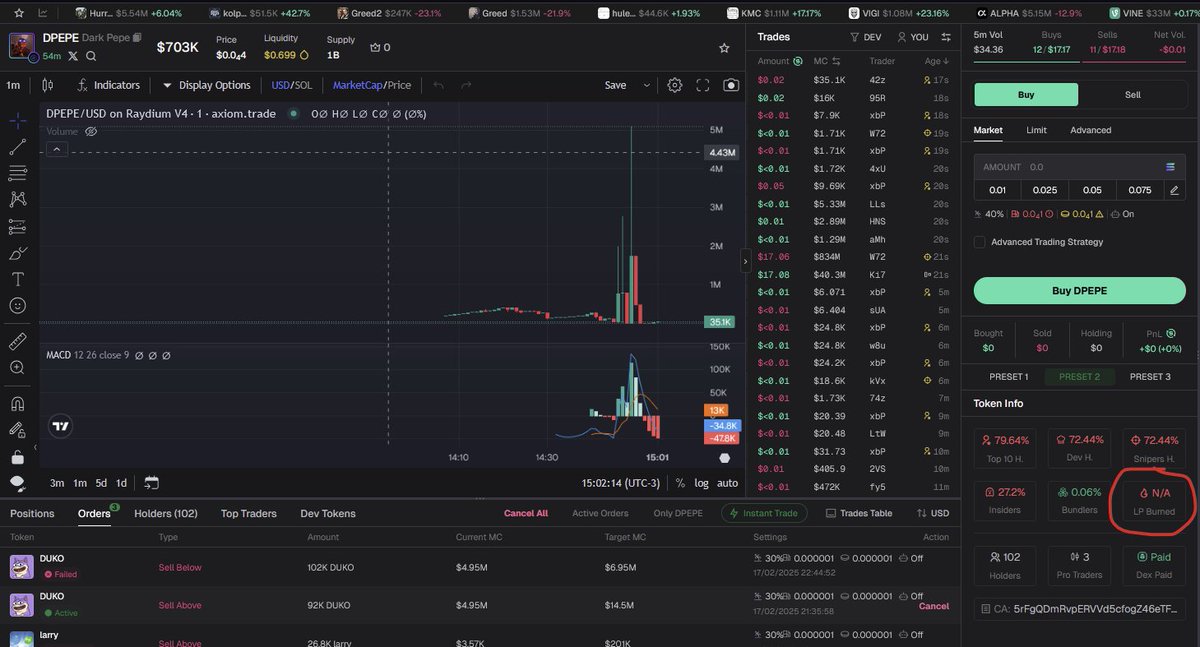The width and height of the screenshot is (1200, 647).
Task: Toggle Instant Trade
Action: tap(764, 513)
